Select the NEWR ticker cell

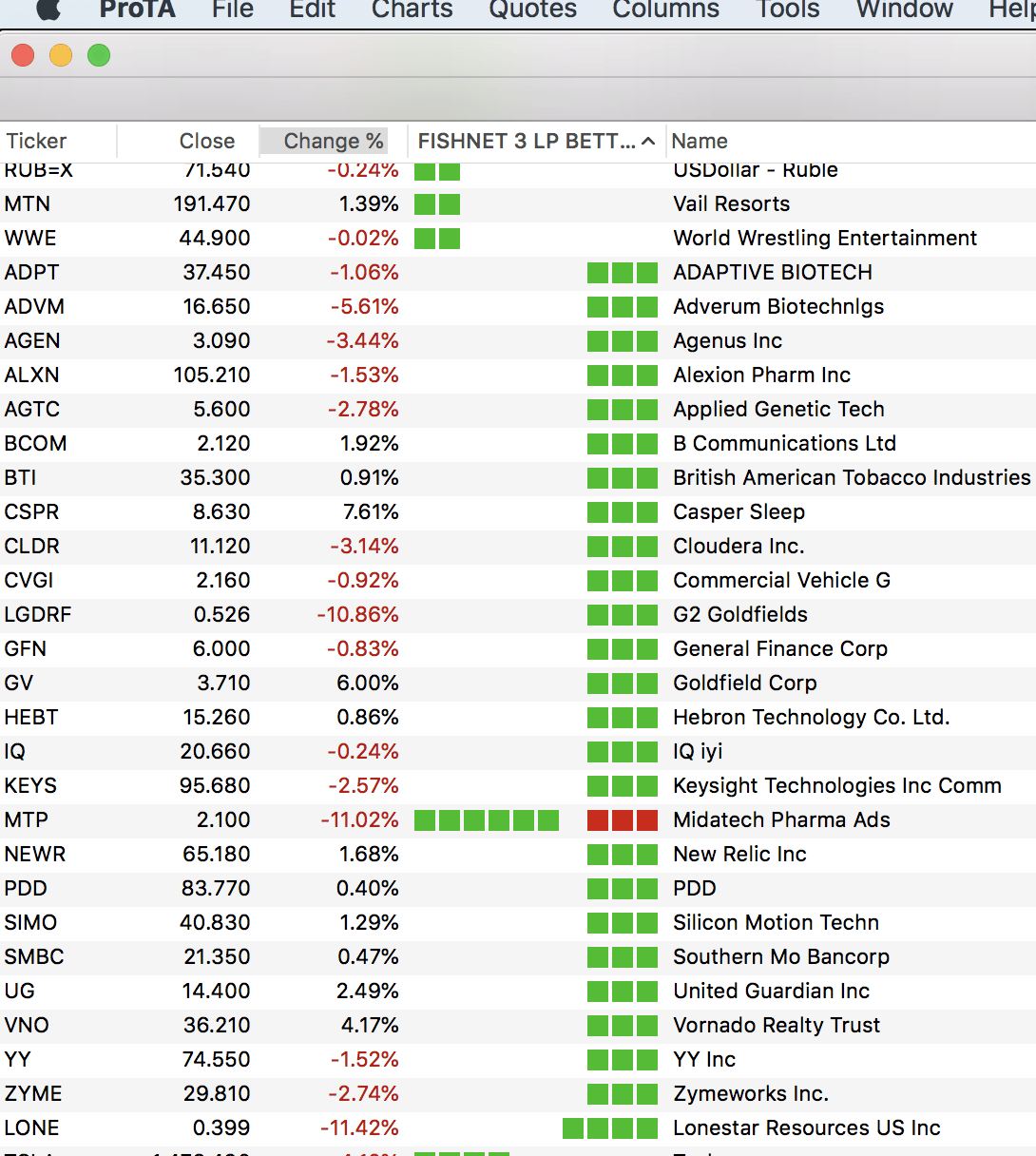[x=35, y=854]
